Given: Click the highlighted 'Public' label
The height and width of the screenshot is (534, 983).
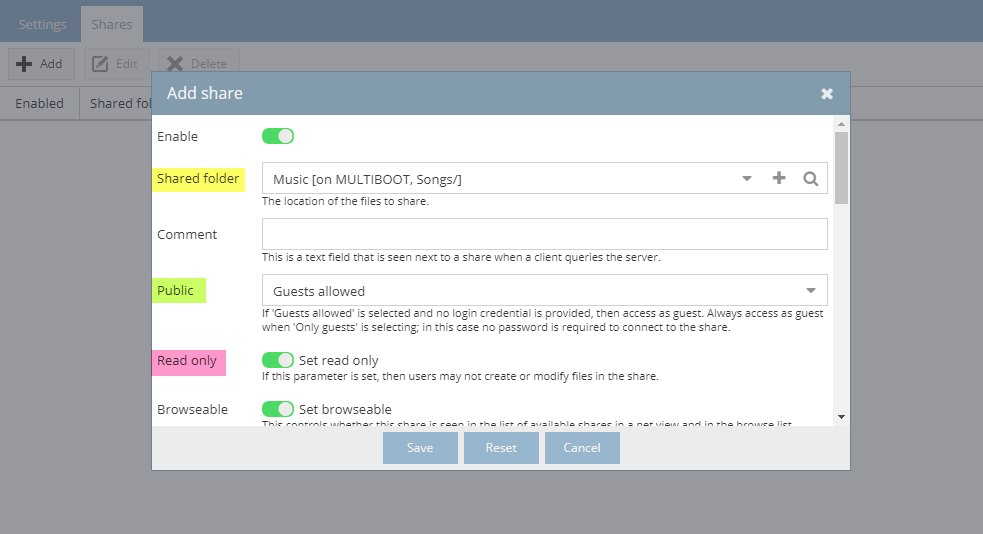Looking at the screenshot, I should tap(176, 290).
